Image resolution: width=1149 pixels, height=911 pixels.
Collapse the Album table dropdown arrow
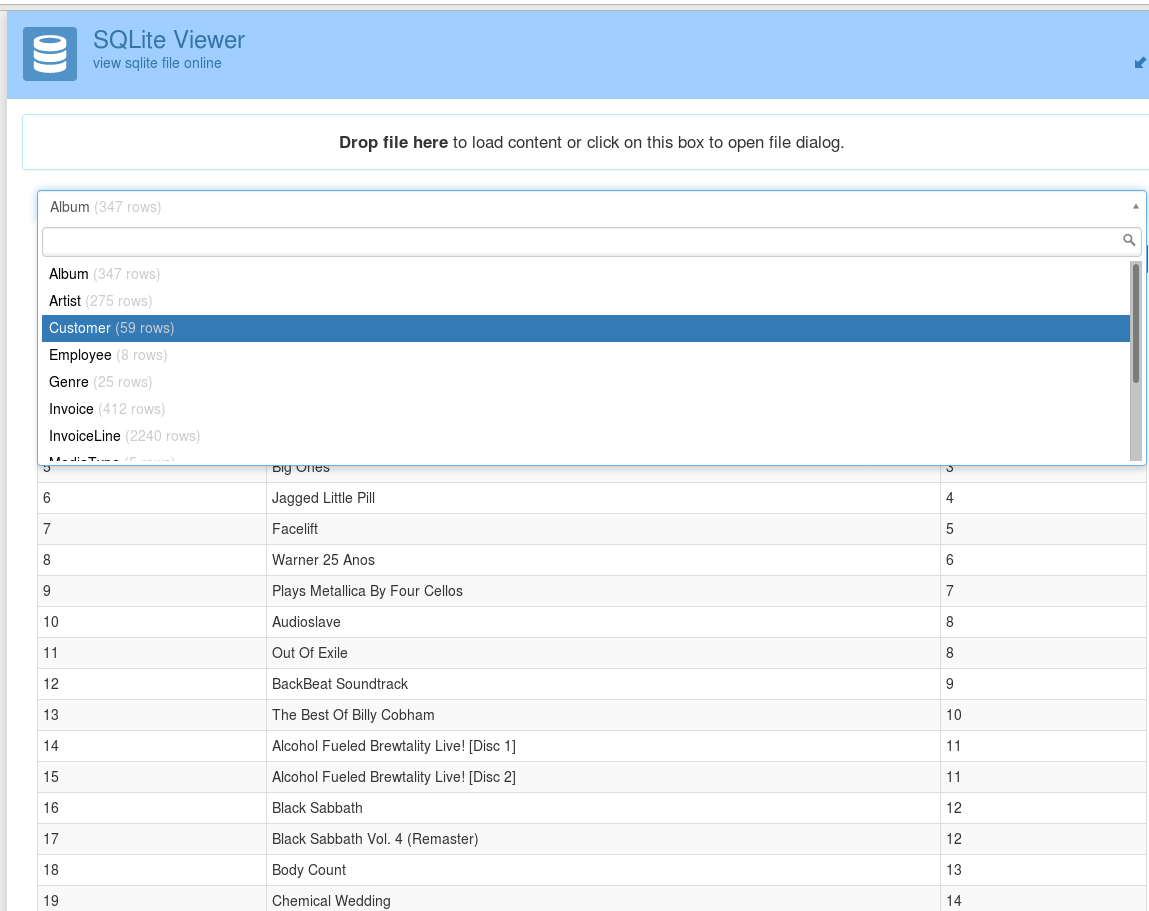[x=1135, y=207]
